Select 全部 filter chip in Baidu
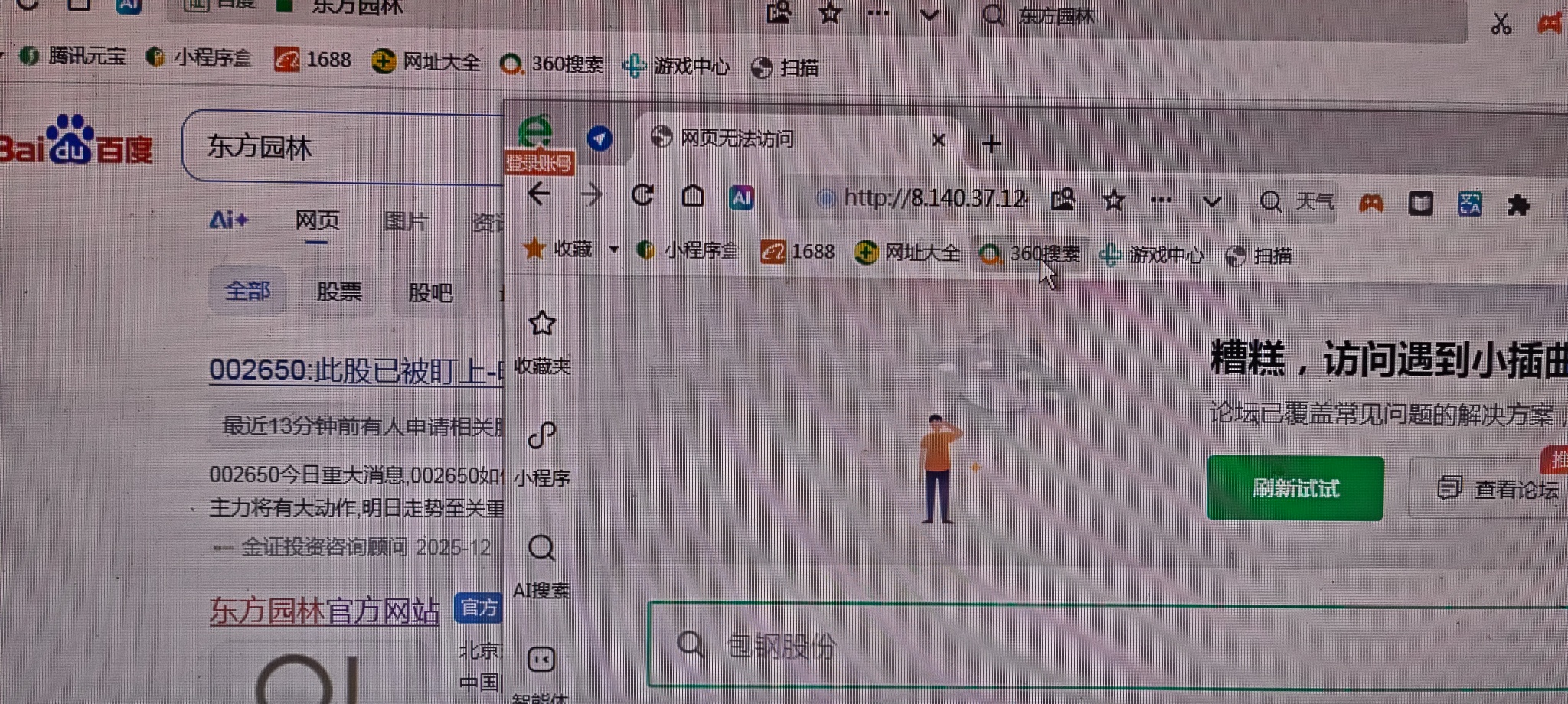This screenshot has height=704, width=1568. click(x=247, y=292)
